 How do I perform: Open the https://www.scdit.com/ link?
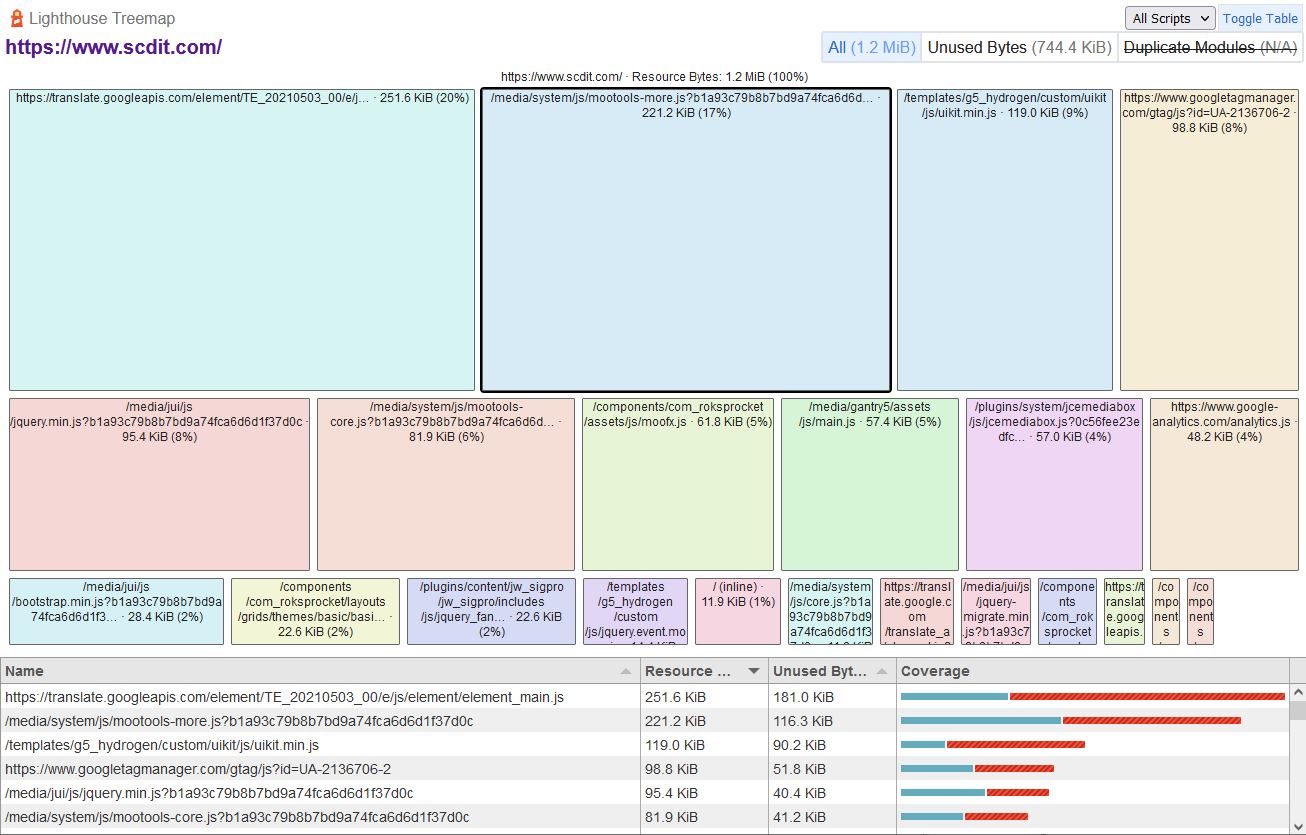pos(113,47)
